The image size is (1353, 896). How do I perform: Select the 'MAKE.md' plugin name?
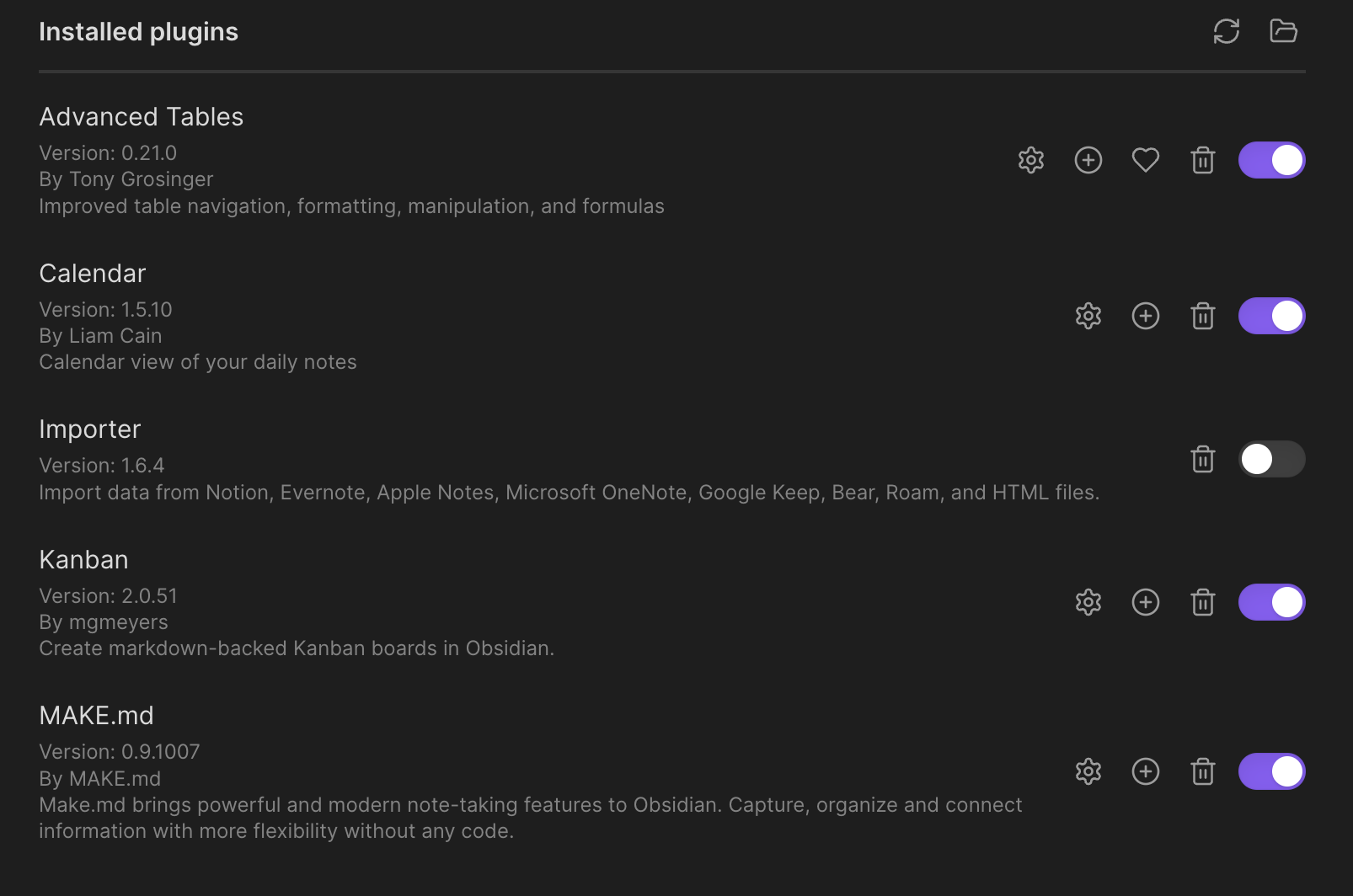(97, 716)
